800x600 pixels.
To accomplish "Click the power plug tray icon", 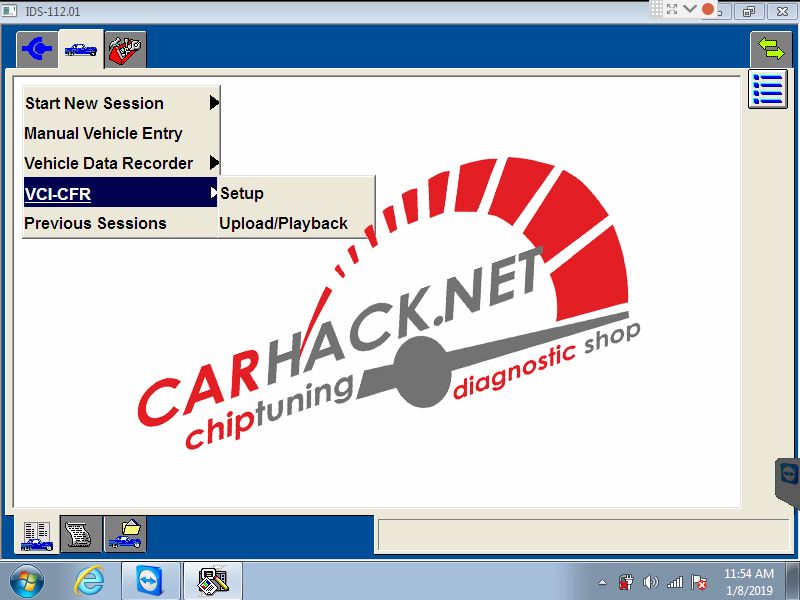I will click(x=626, y=582).
